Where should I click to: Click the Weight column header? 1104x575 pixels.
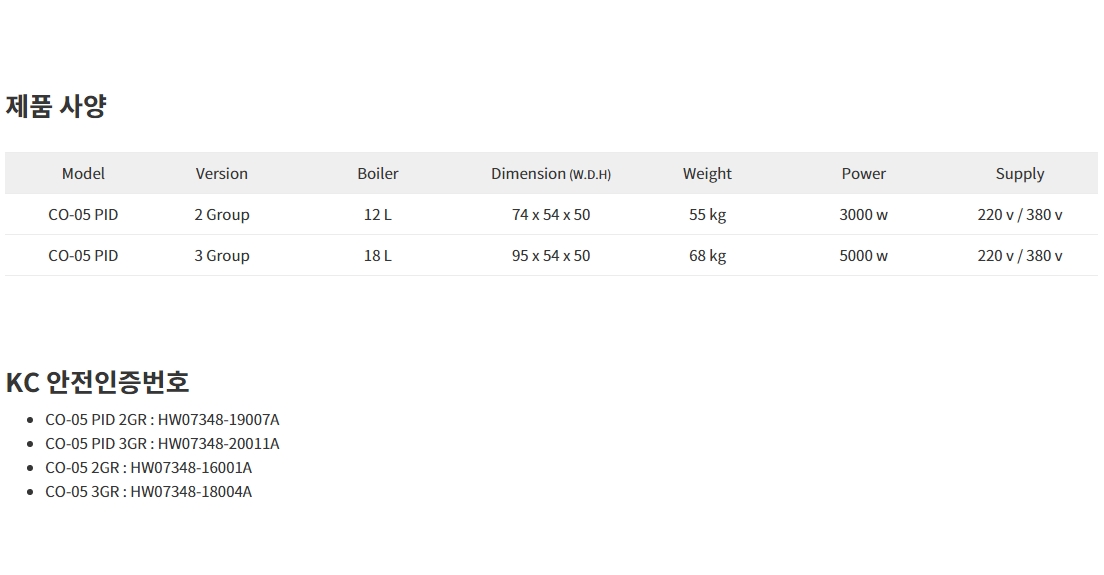707,173
